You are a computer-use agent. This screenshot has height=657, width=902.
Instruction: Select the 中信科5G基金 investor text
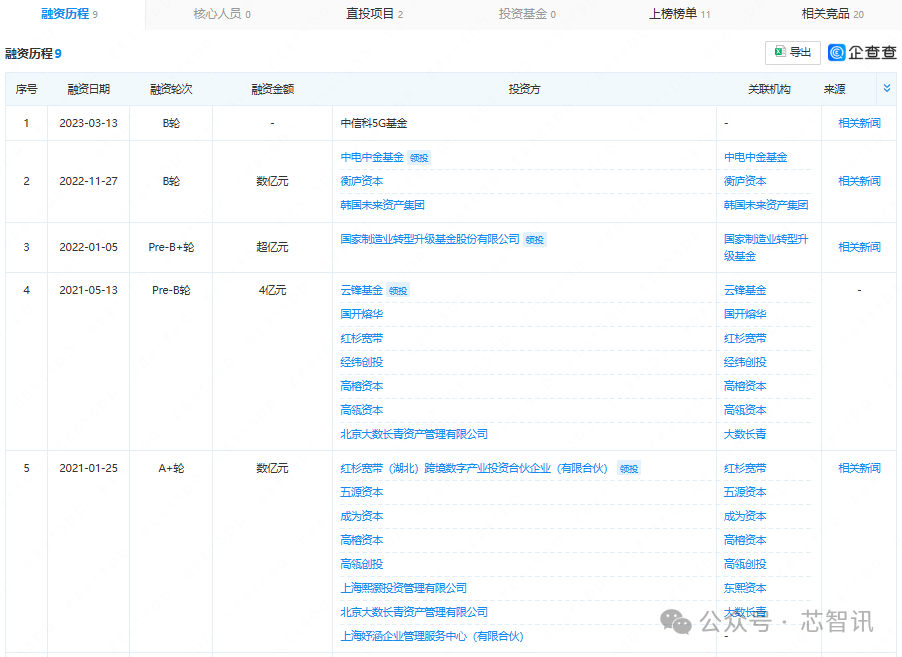(374, 123)
